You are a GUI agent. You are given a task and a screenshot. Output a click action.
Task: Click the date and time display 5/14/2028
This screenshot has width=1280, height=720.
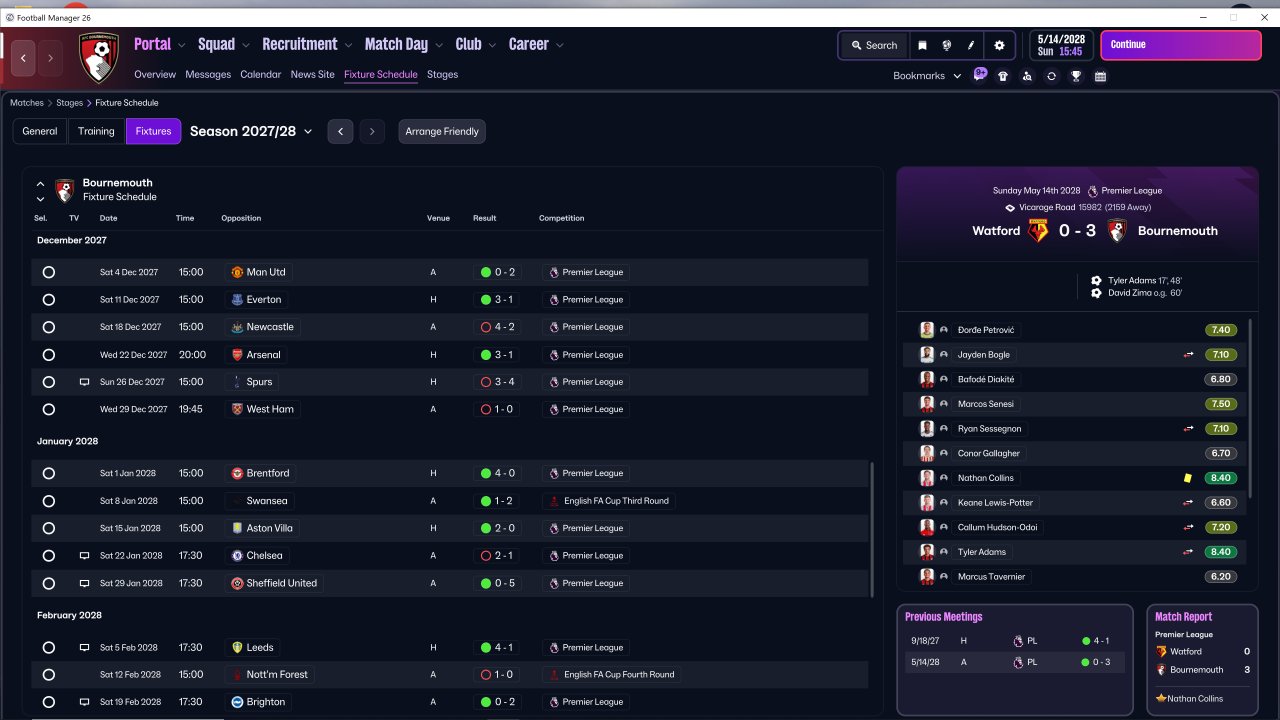1059,45
